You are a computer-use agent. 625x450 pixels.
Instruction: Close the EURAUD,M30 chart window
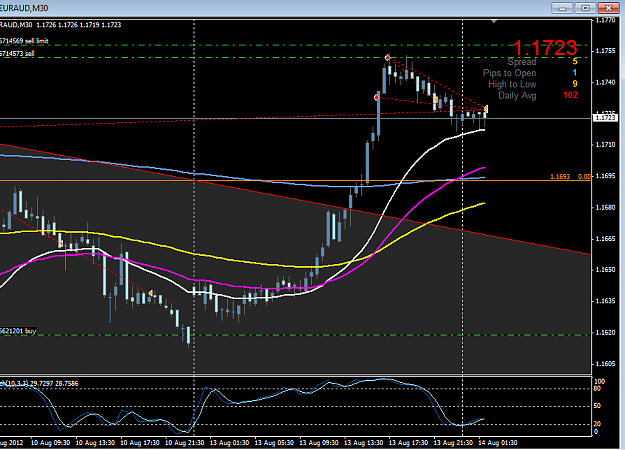(x=608, y=8)
